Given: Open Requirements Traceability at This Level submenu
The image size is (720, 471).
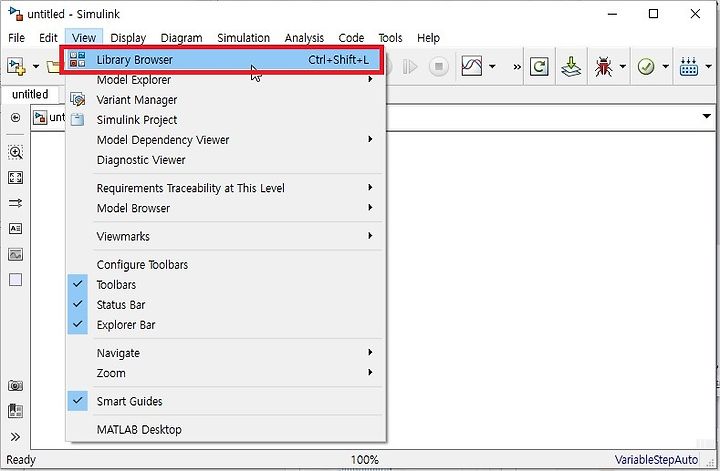Looking at the screenshot, I should coord(226,188).
